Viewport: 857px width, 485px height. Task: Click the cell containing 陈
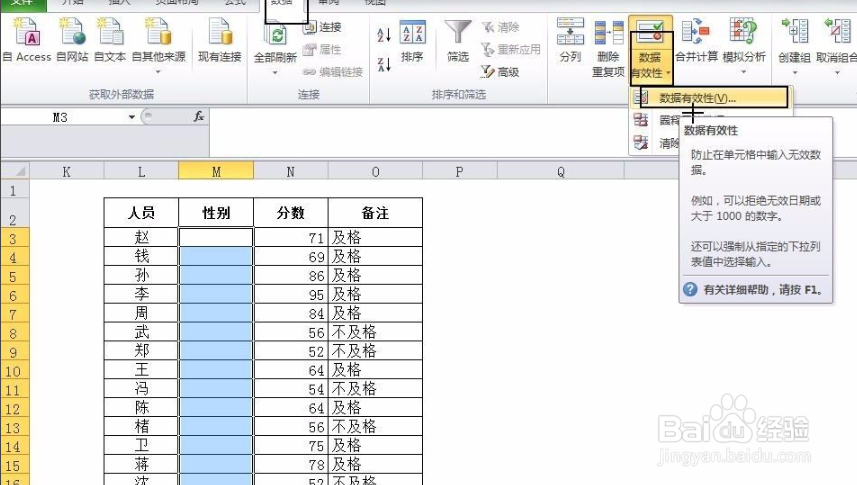point(141,407)
